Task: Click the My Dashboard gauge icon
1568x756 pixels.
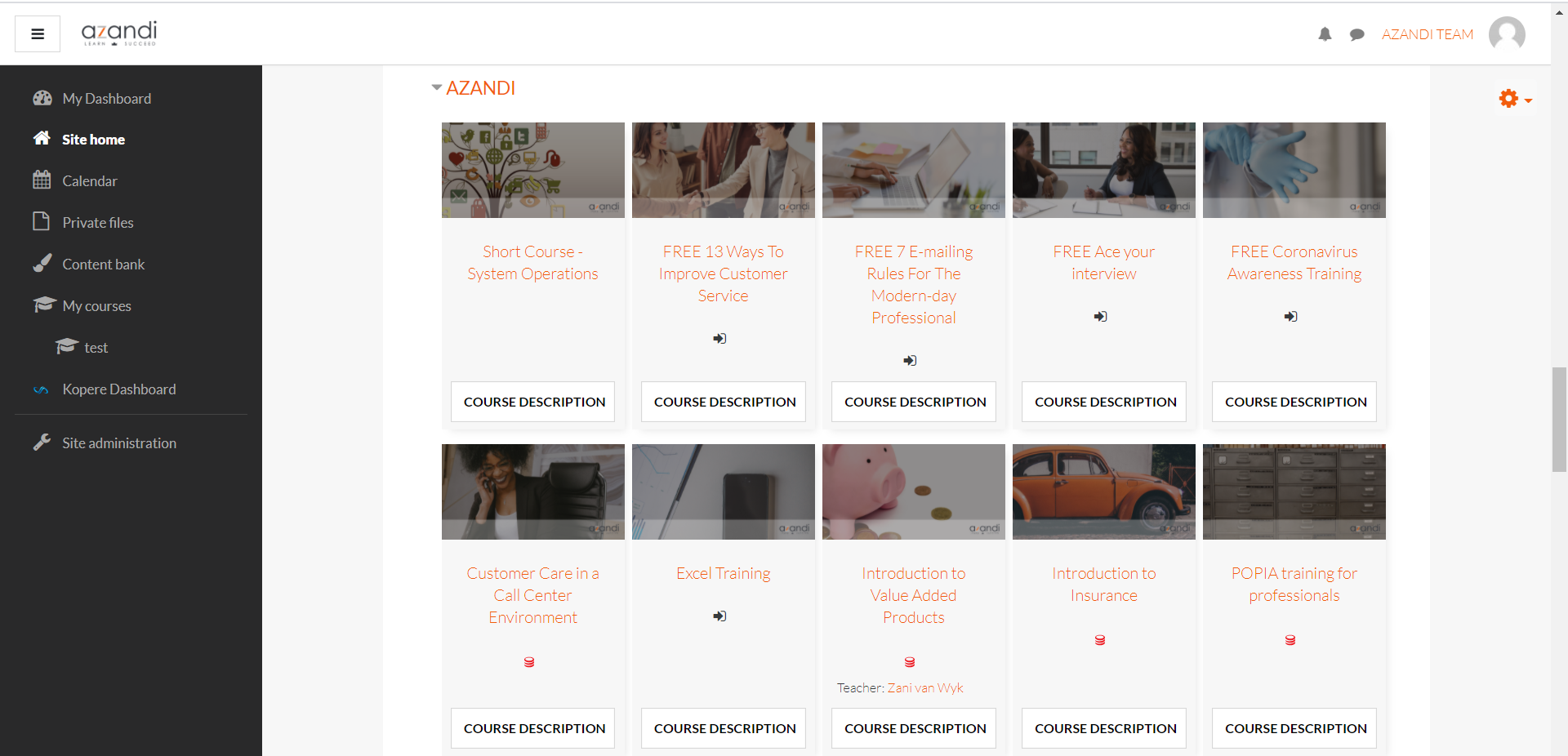Action: point(42,98)
